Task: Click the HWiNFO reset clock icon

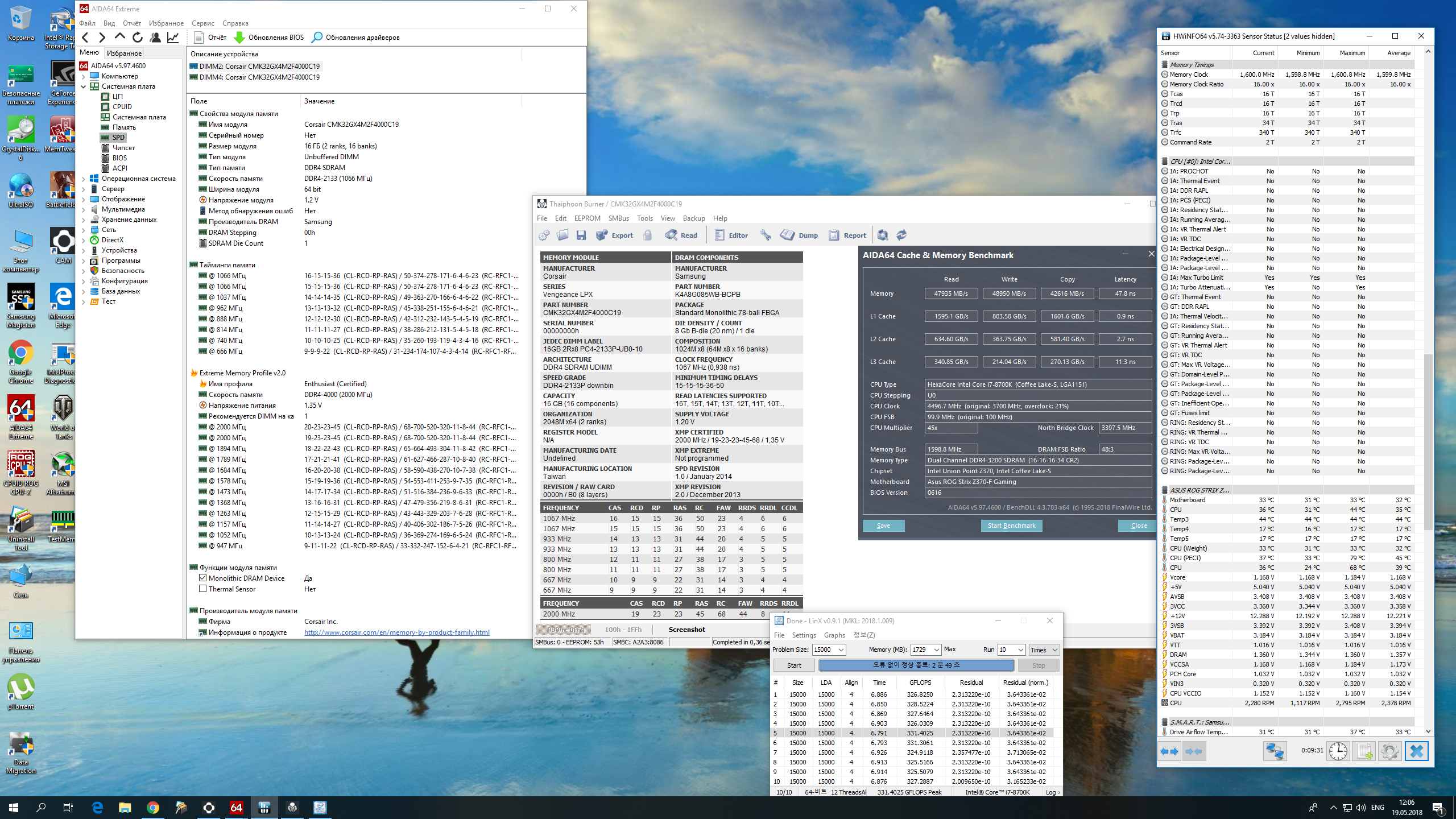Action: (1338, 751)
